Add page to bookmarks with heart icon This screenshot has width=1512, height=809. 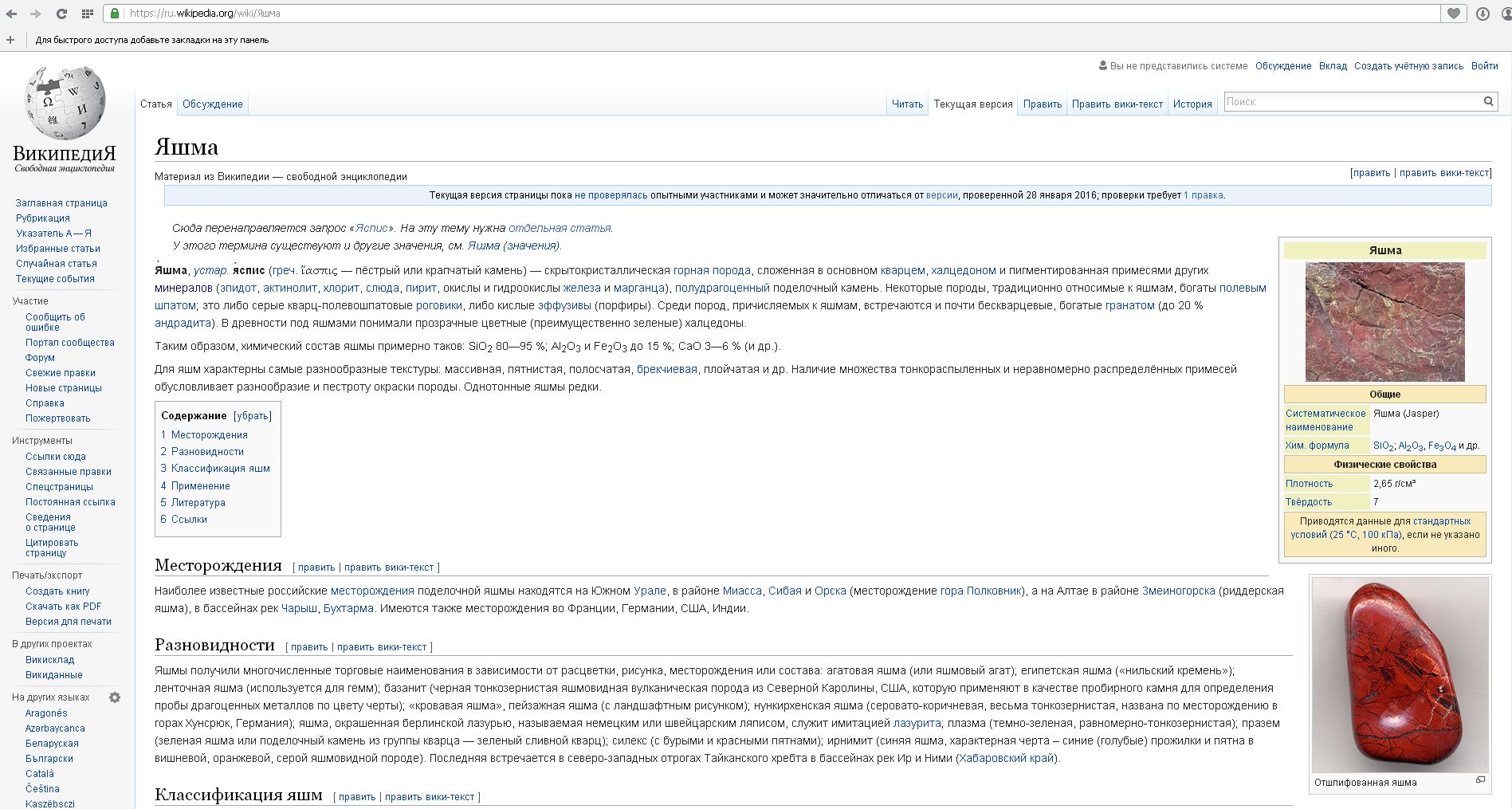pos(1454,14)
